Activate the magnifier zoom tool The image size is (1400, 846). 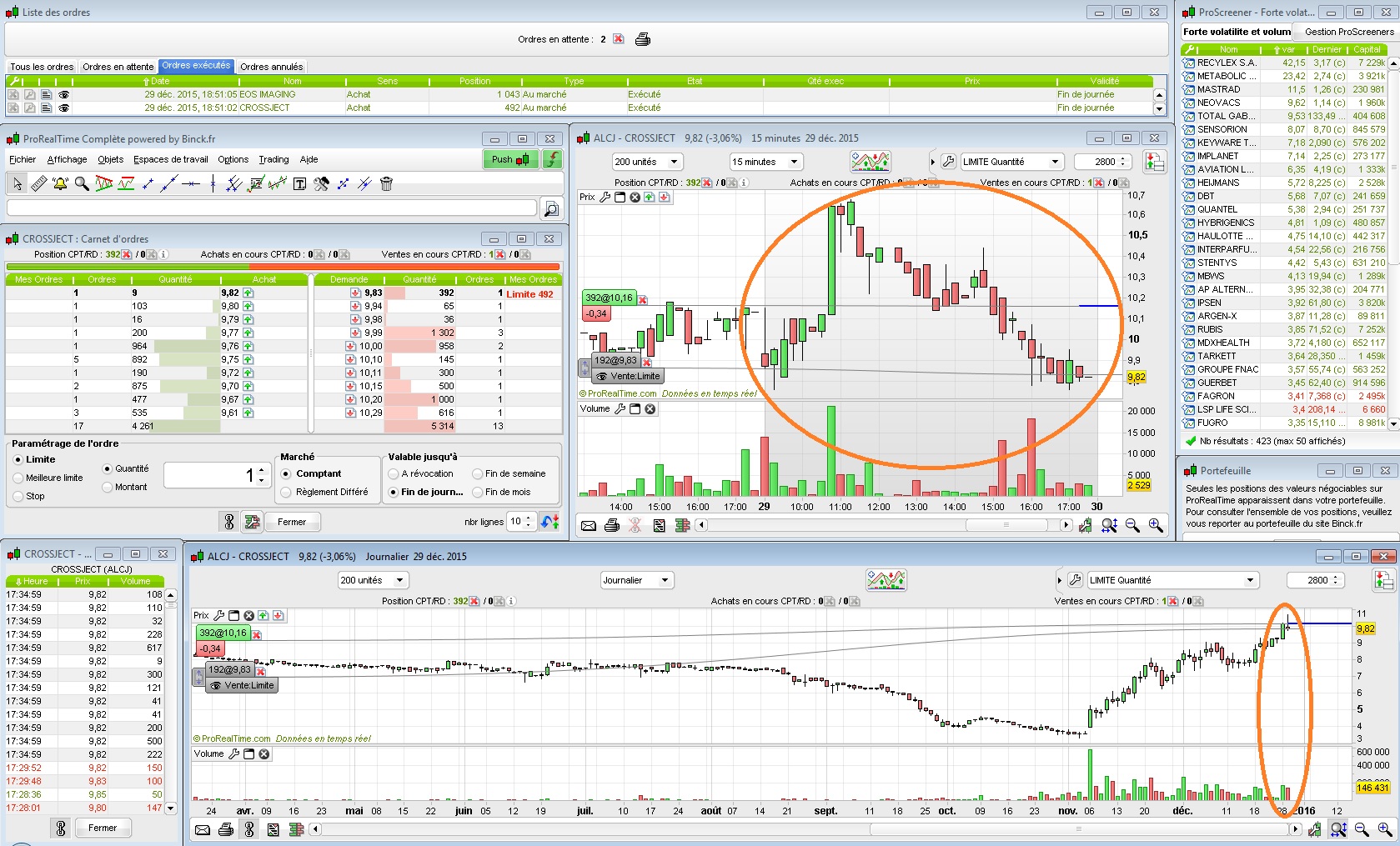[82, 183]
